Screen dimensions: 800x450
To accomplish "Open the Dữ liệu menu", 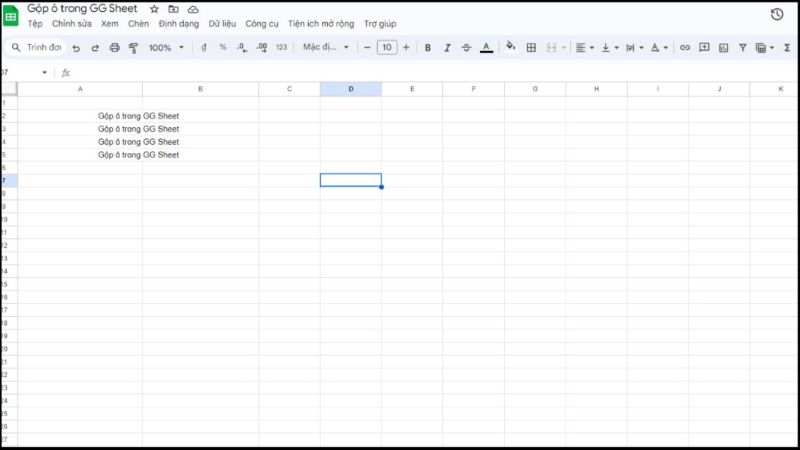I will [222, 23].
